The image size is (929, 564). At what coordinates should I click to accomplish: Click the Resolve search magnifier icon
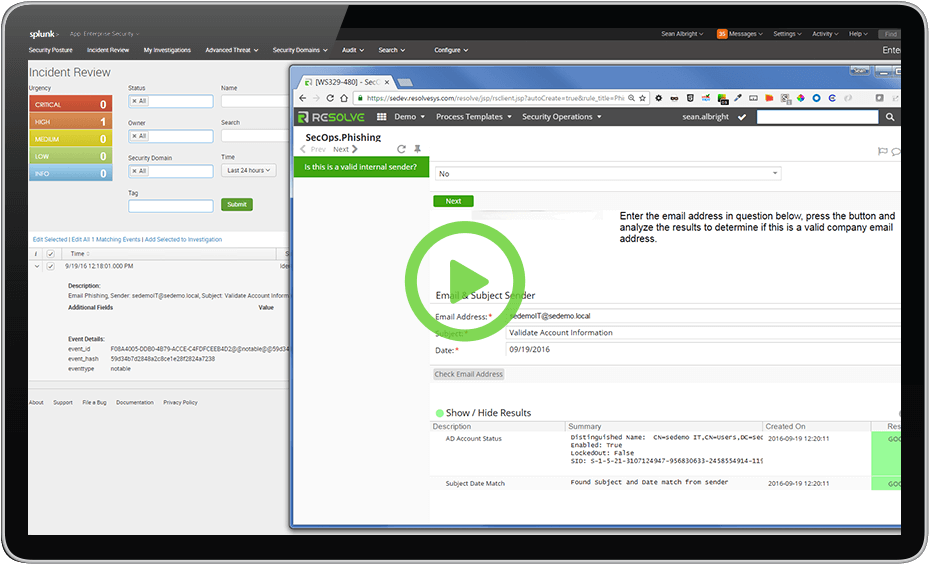coord(890,117)
